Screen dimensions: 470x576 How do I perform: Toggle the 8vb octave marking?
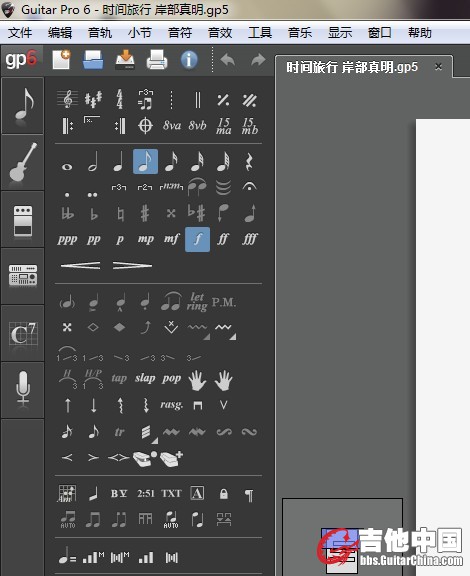pos(197,126)
